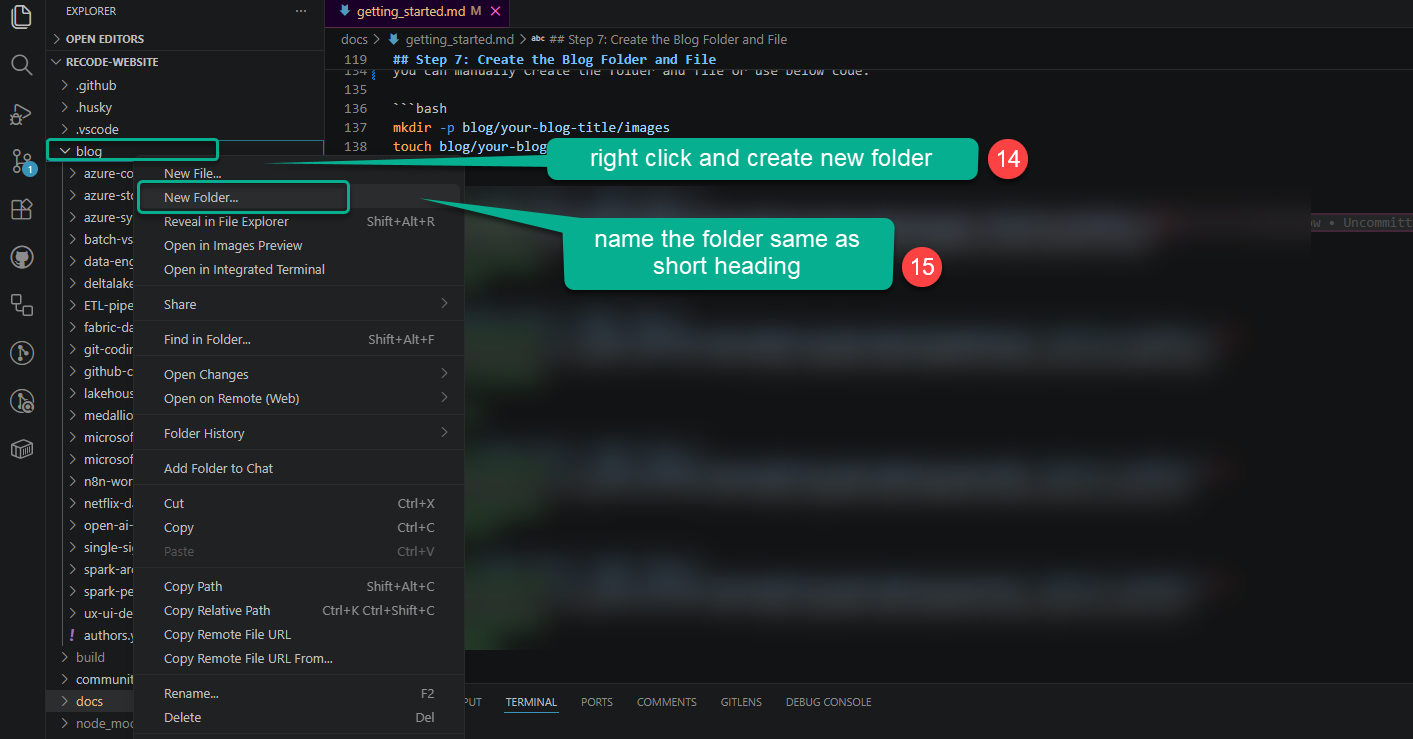
Task: Choose Rename... from context menu
Action: (299, 694)
